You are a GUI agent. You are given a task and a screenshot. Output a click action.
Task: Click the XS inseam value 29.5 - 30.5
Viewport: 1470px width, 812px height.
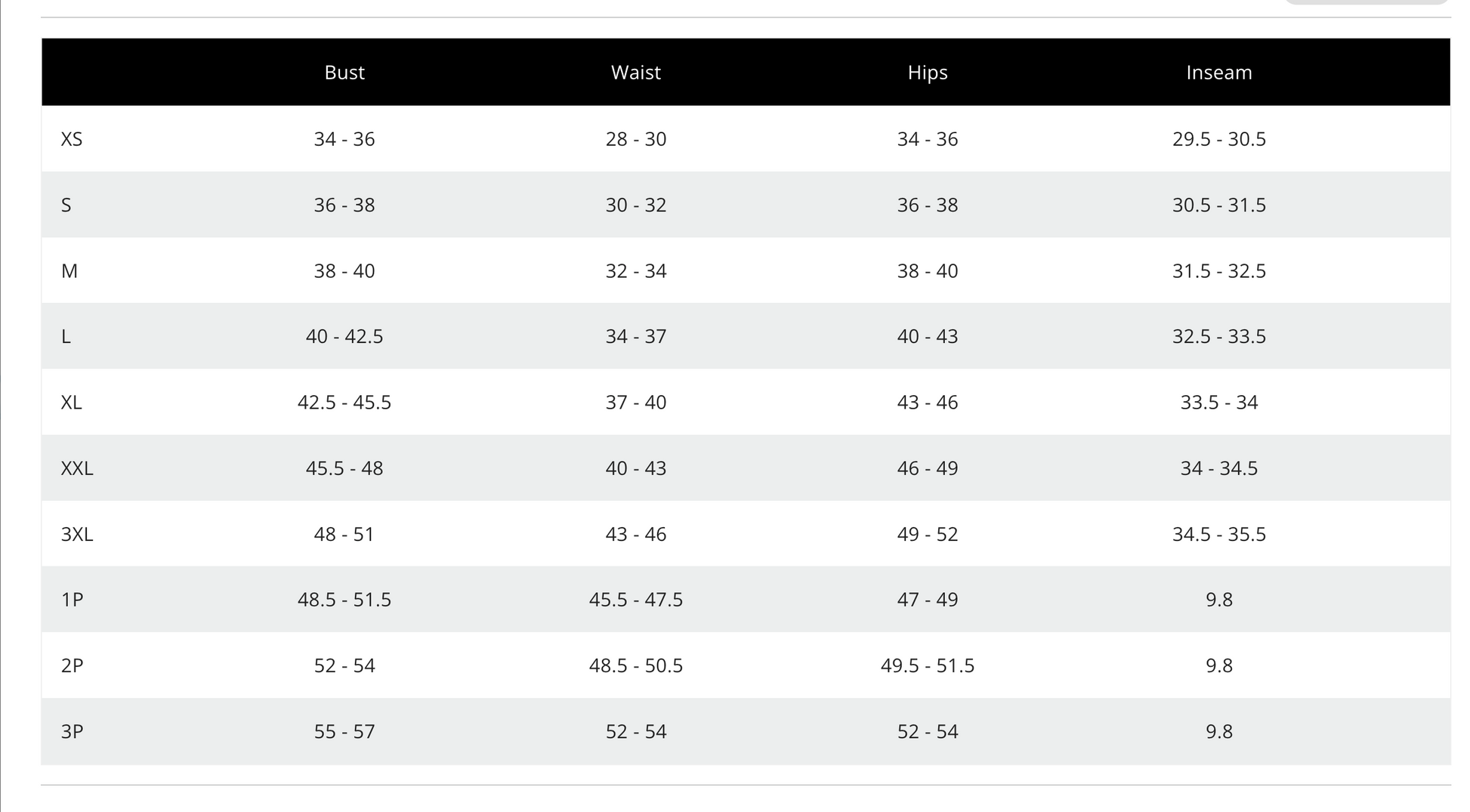click(1218, 139)
